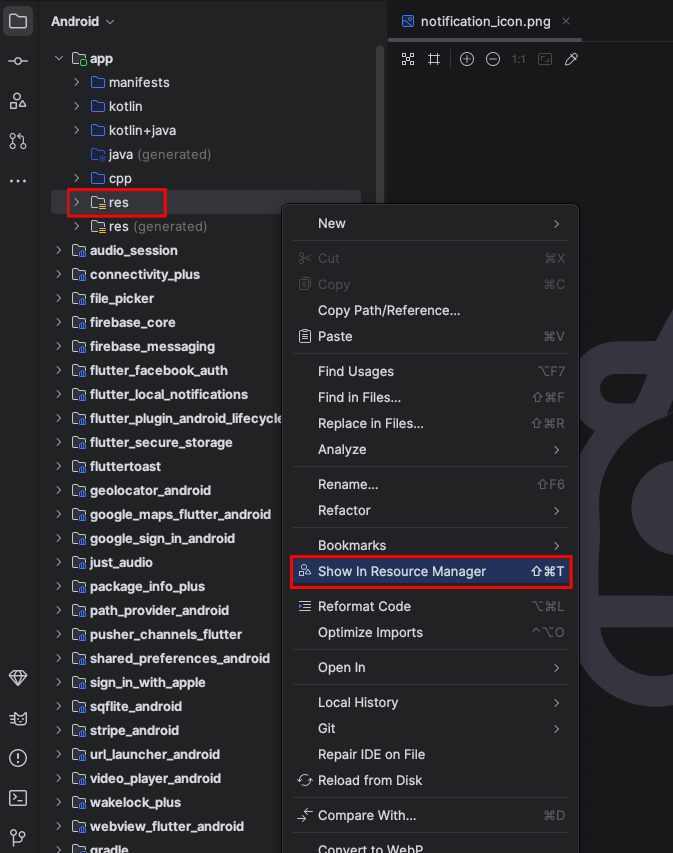Open the Refactor submenu
Viewport: 673px width, 853px height.
[x=430, y=510]
